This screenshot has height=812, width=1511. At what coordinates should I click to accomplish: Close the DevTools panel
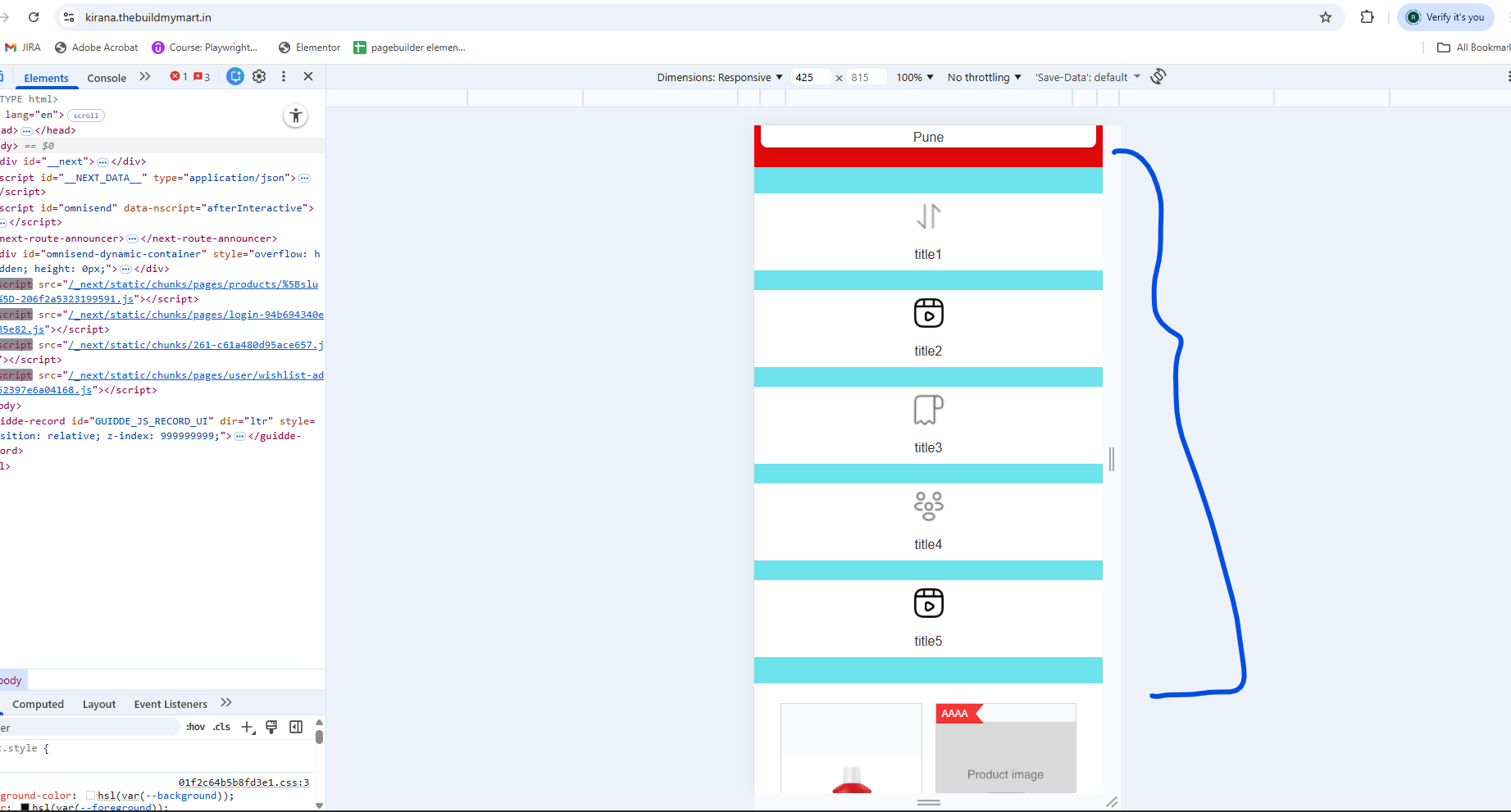pos(308,76)
